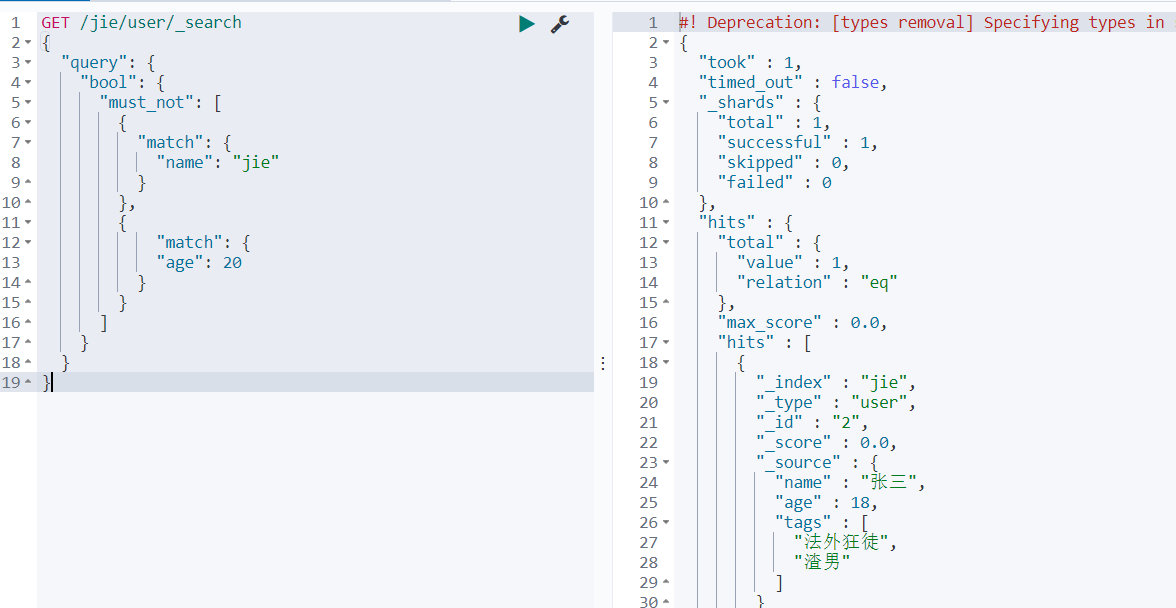Open the wrench request options icon

point(560,24)
